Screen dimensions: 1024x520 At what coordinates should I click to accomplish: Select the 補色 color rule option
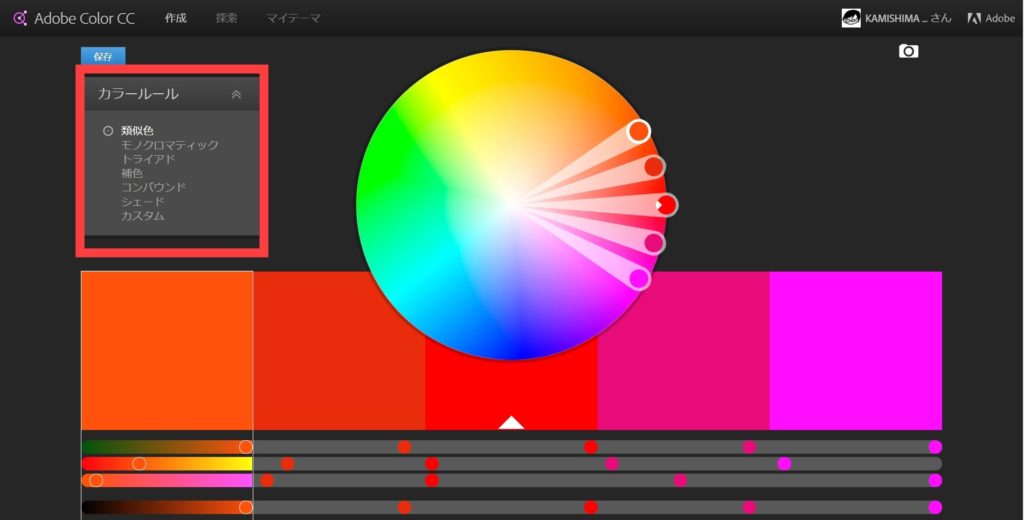pyautogui.click(x=132, y=173)
